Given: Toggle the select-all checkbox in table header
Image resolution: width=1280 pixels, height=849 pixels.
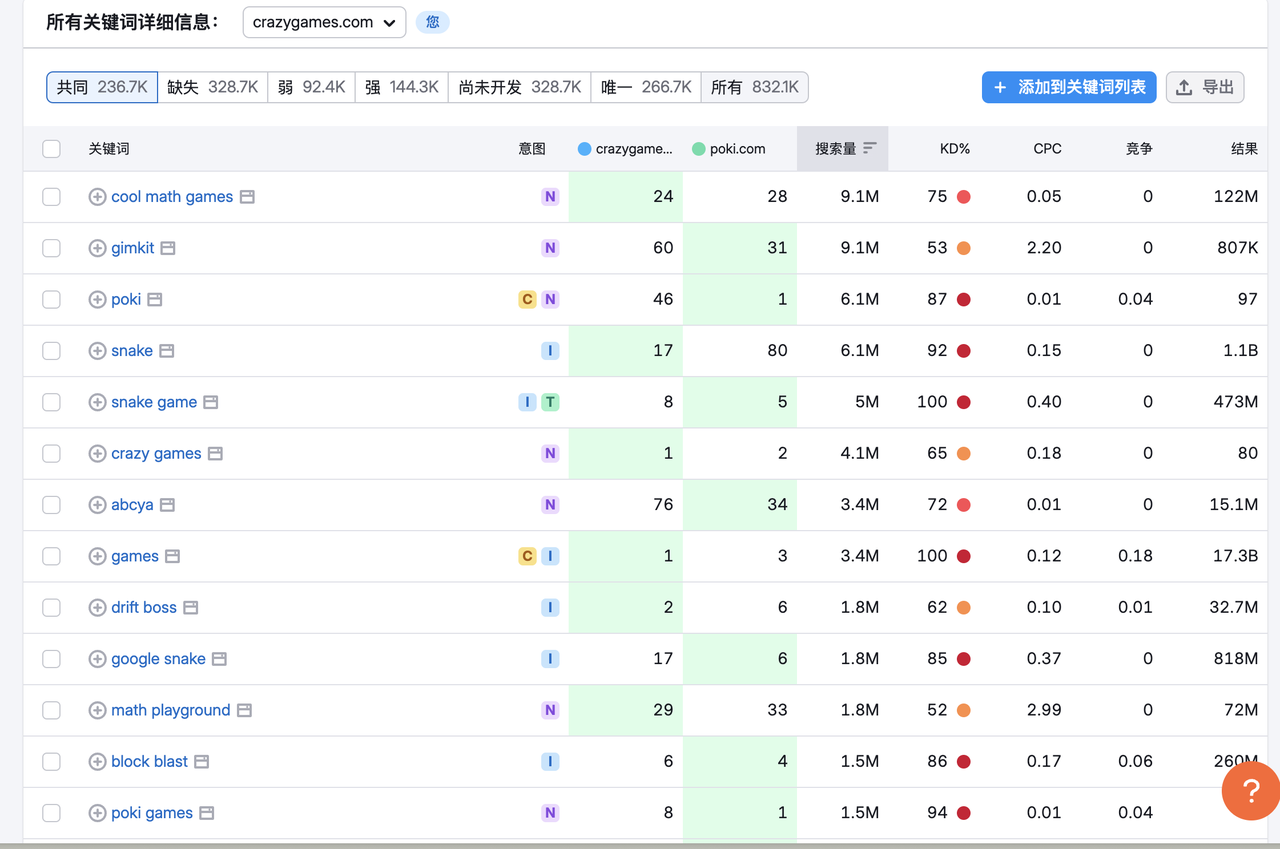Looking at the screenshot, I should (52, 149).
